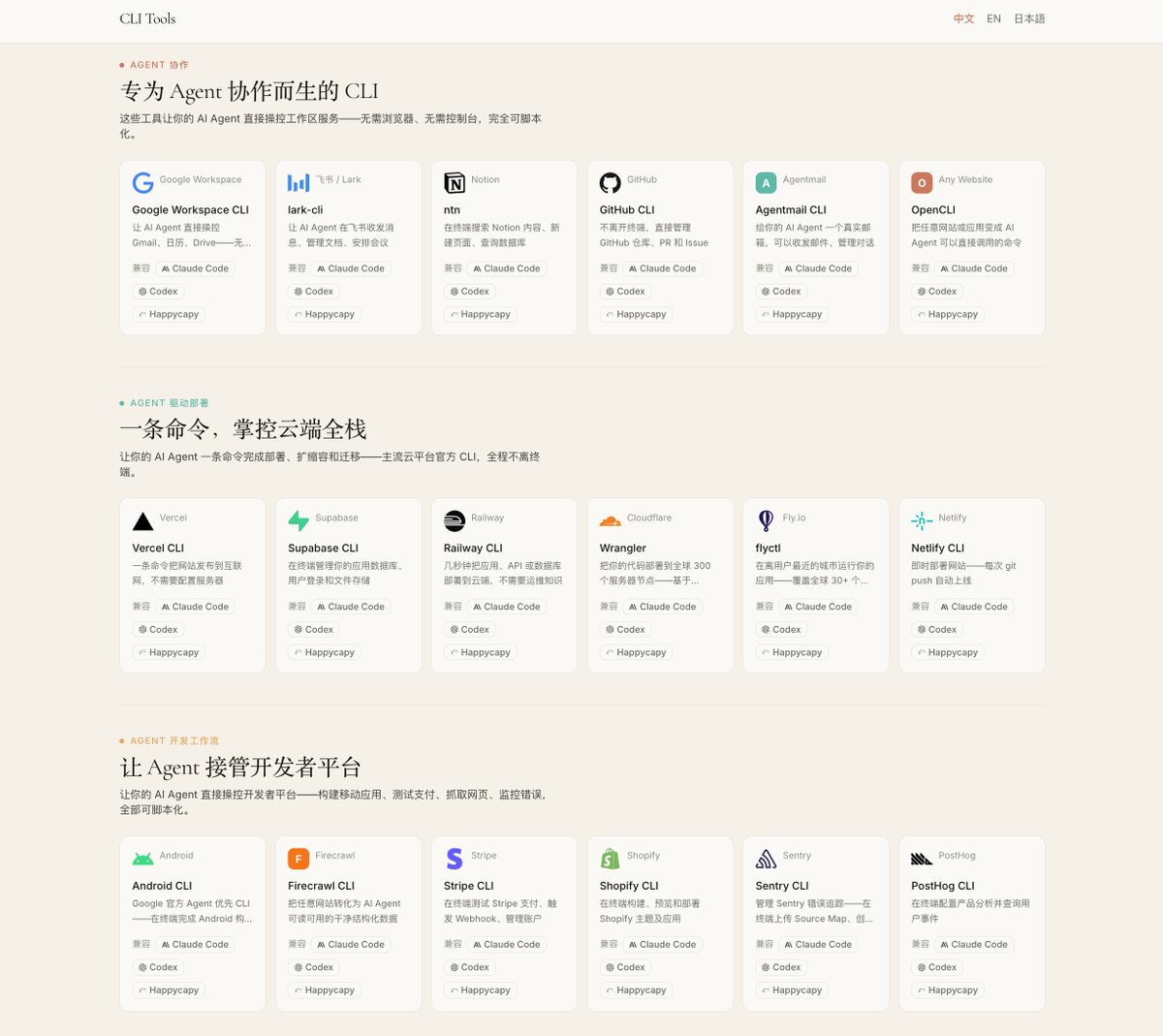Open the Railway CLI card title
The height and width of the screenshot is (1036, 1163).
[473, 548]
